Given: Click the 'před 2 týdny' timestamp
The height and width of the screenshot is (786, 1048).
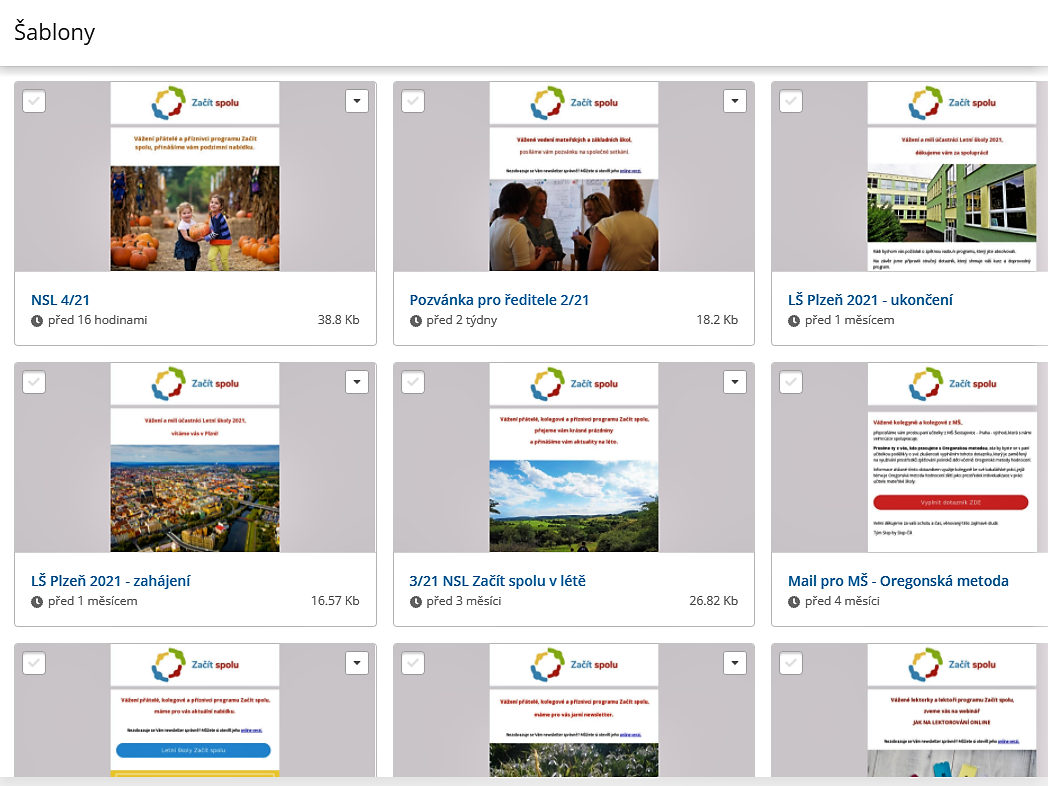Looking at the screenshot, I should point(462,320).
